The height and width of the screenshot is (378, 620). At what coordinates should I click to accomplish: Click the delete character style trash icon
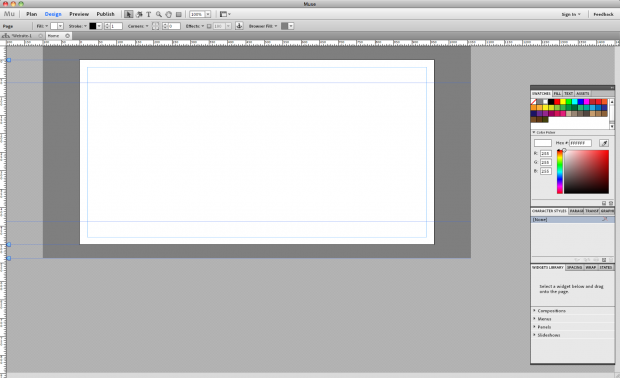coord(611,260)
